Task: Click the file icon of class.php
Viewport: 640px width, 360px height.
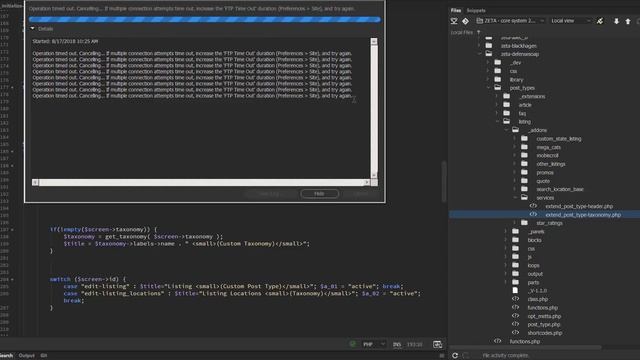Action: [x=516, y=299]
